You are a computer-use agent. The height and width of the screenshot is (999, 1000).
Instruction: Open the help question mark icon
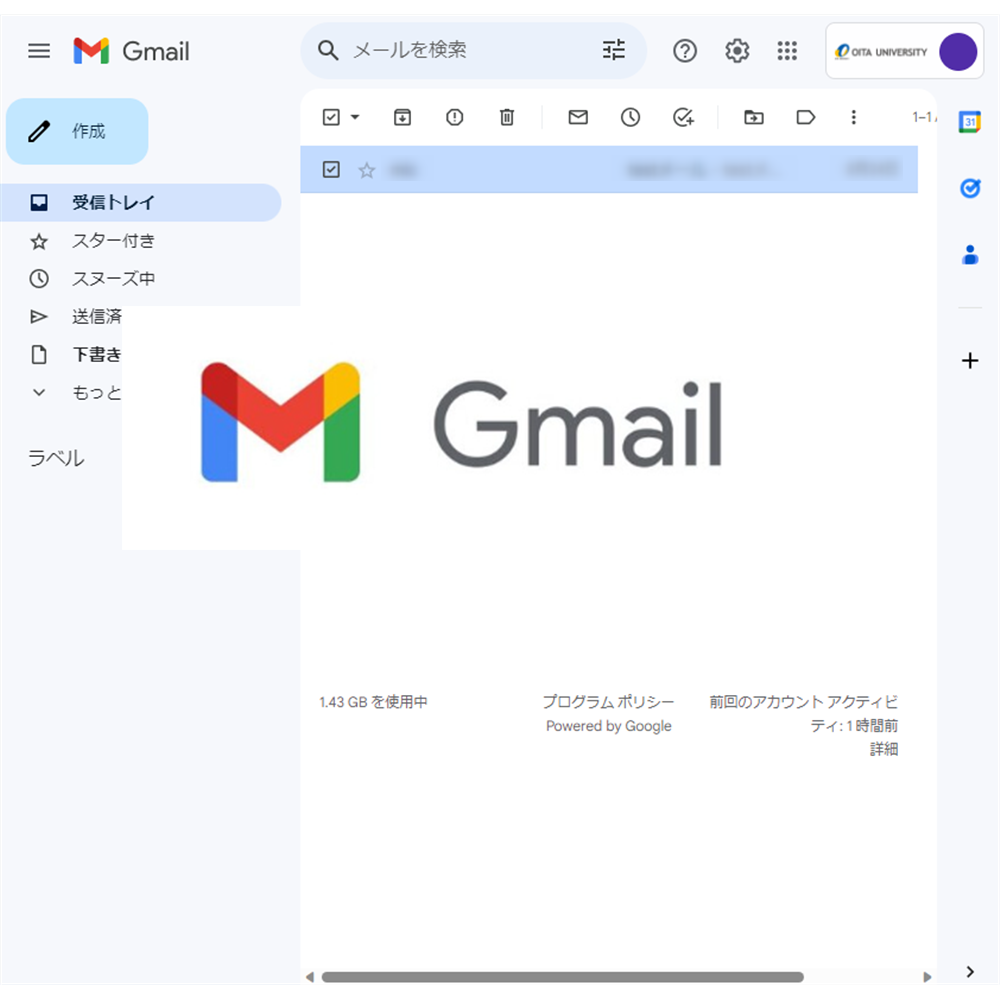tap(684, 50)
